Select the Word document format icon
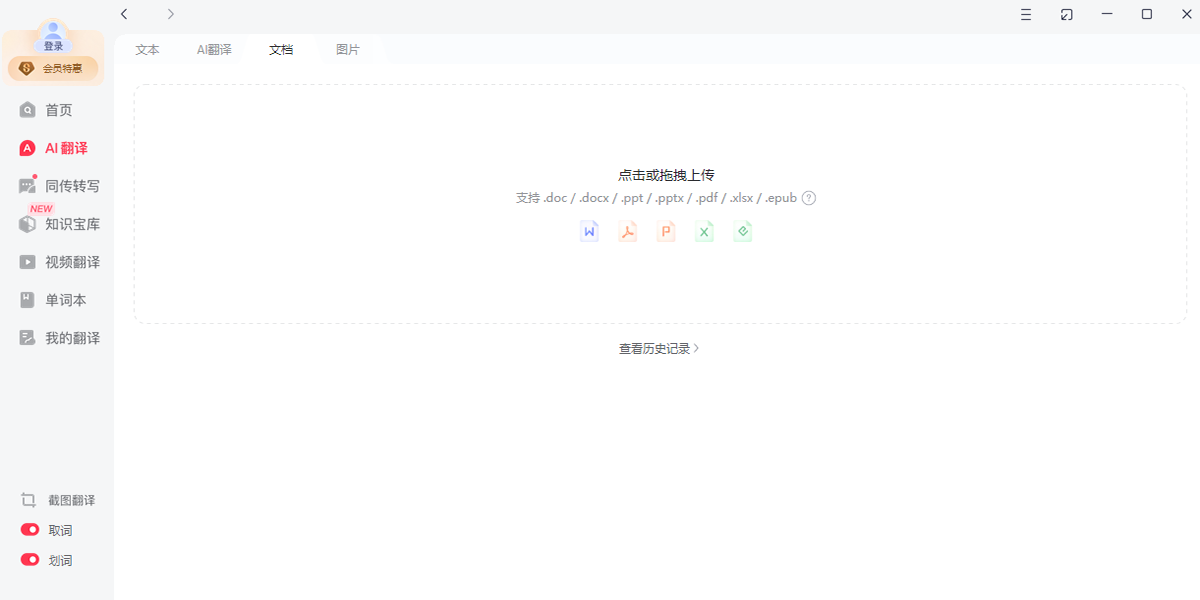Image resolution: width=1200 pixels, height=600 pixels. [x=589, y=230]
